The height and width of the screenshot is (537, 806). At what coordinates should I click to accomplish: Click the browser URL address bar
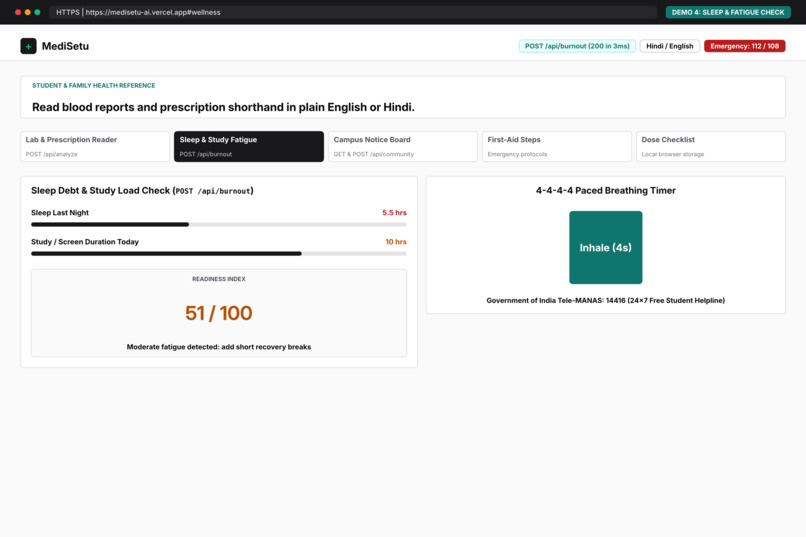pos(353,12)
